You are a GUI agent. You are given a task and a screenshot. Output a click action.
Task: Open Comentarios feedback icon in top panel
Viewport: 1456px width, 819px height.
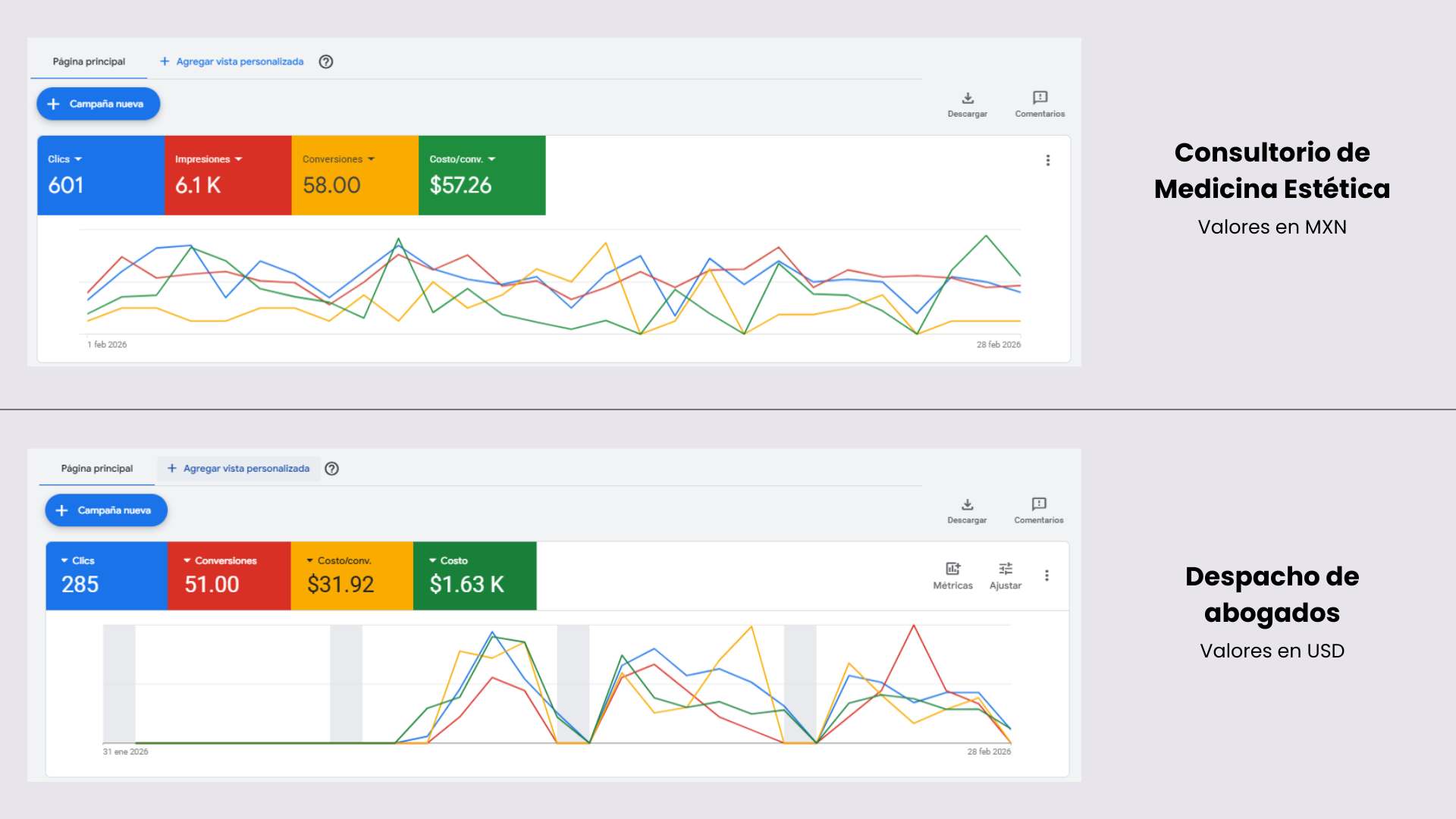point(1040,98)
